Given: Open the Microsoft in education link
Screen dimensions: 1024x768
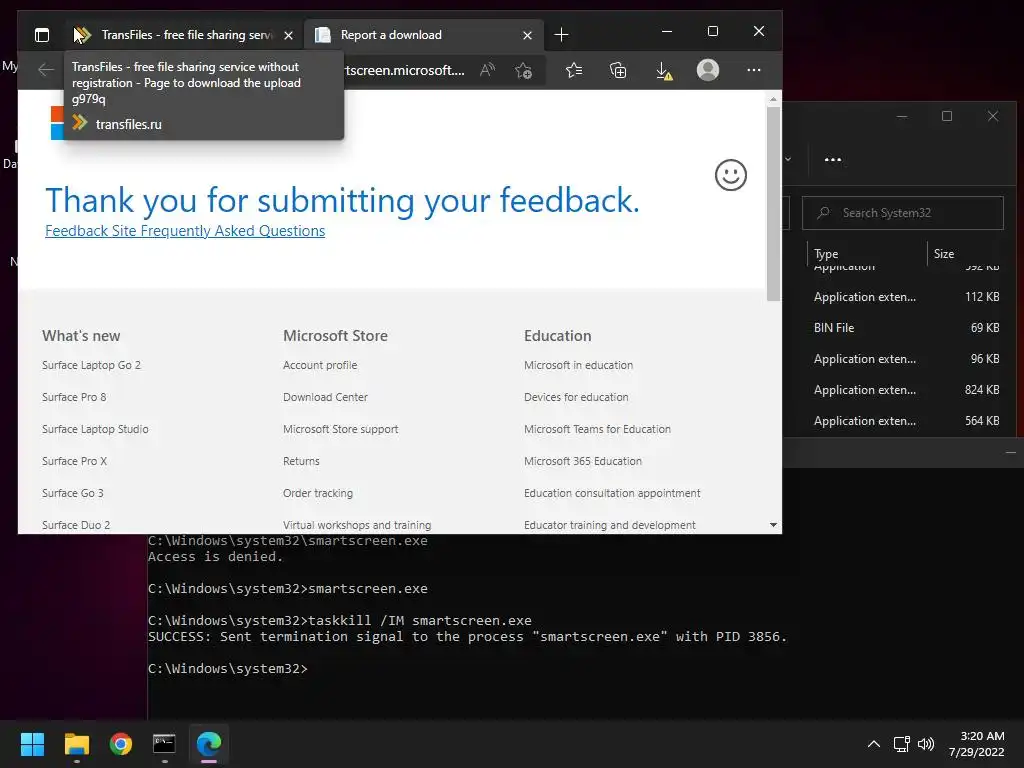Looking at the screenshot, I should coord(578,365).
